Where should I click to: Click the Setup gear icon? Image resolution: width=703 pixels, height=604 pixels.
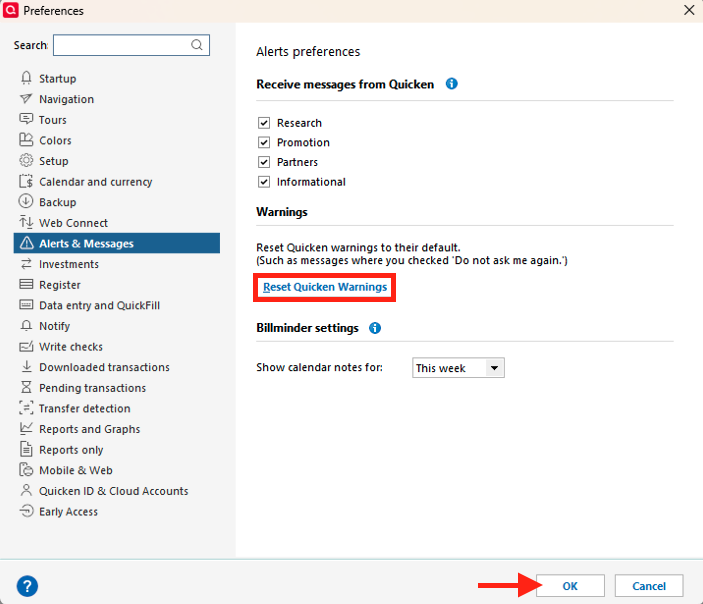[x=26, y=161]
